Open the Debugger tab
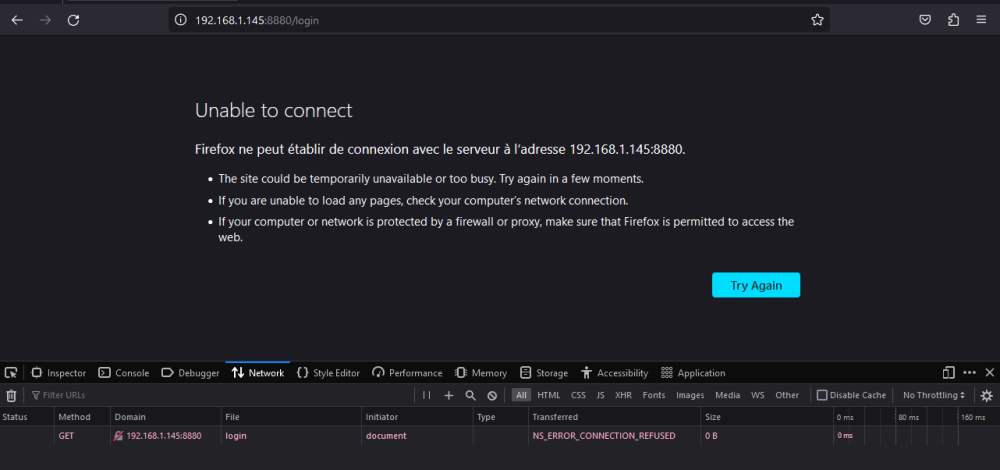This screenshot has height=470, width=1000. coord(190,373)
